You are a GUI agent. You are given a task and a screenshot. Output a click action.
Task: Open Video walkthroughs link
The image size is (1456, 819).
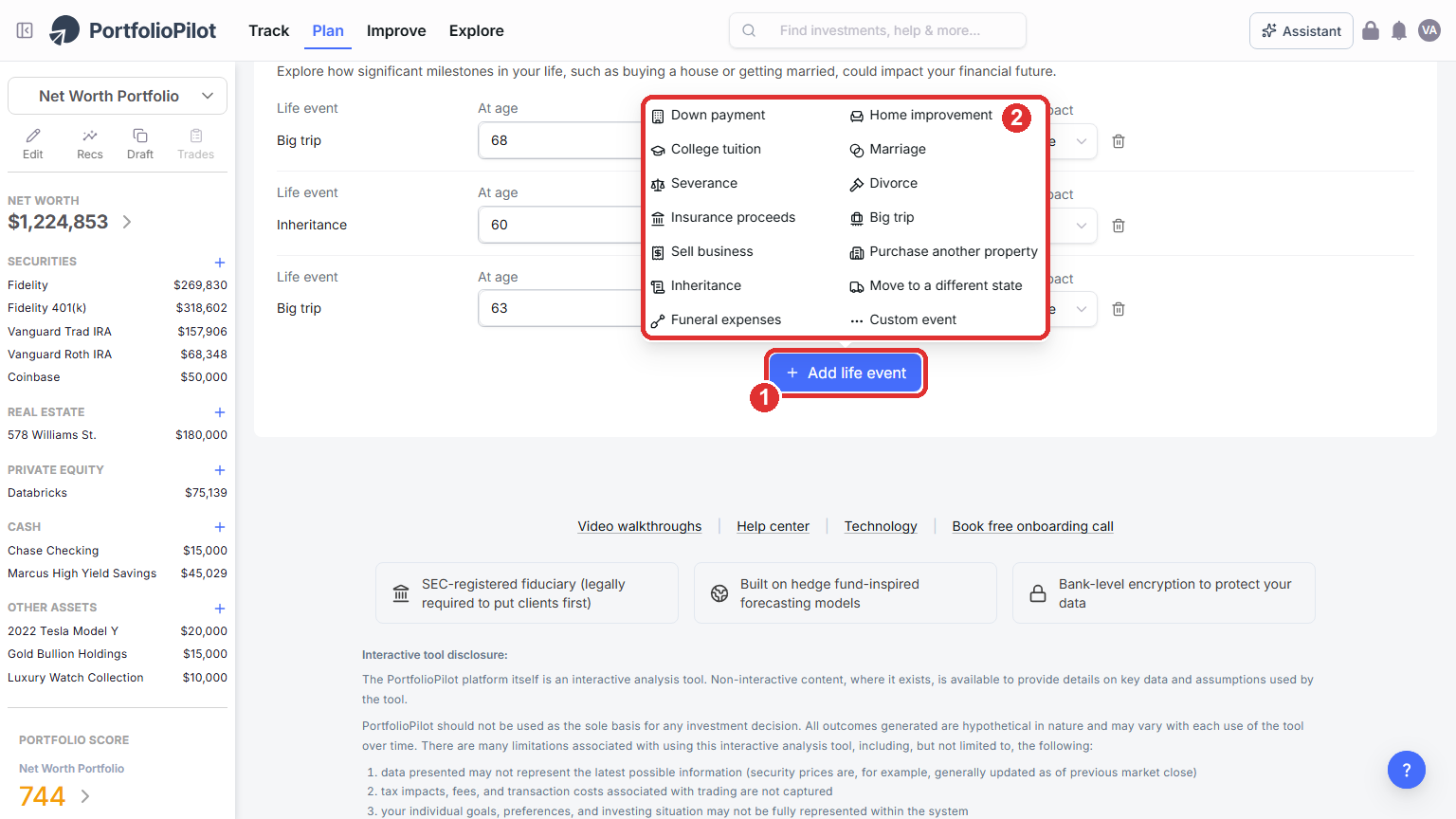pos(640,526)
